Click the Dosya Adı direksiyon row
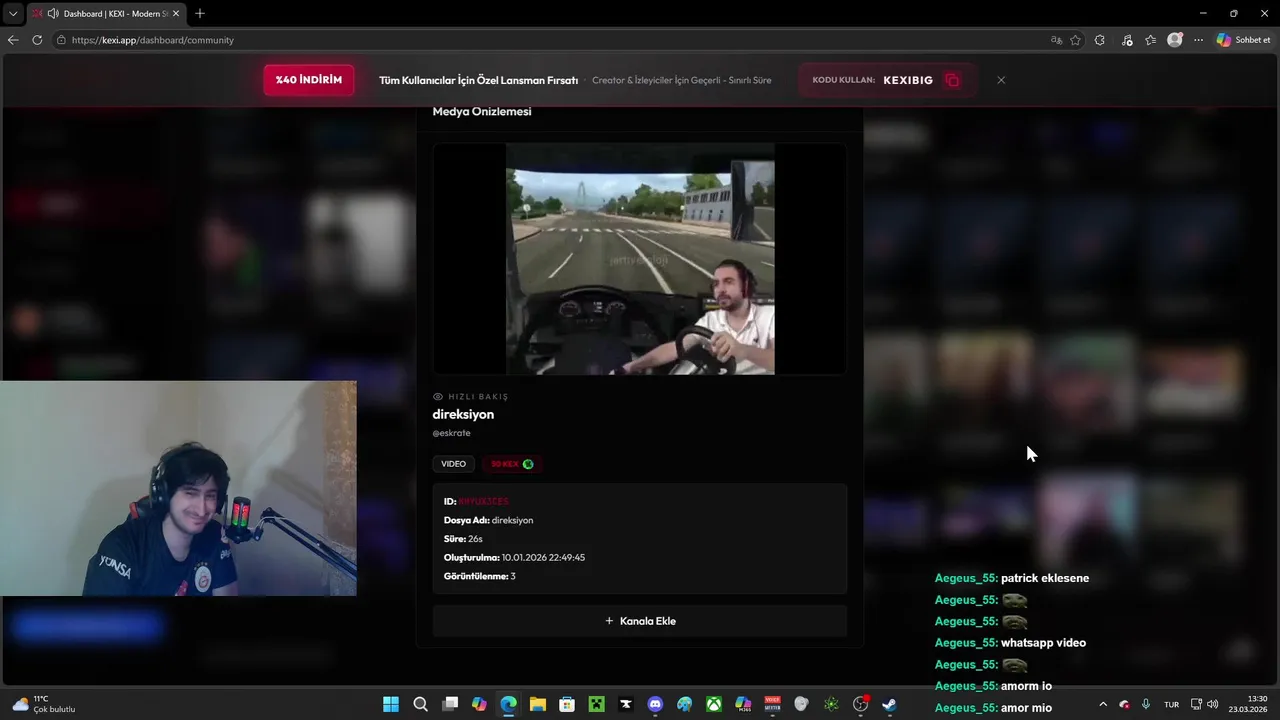The image size is (1280, 720). point(488,520)
